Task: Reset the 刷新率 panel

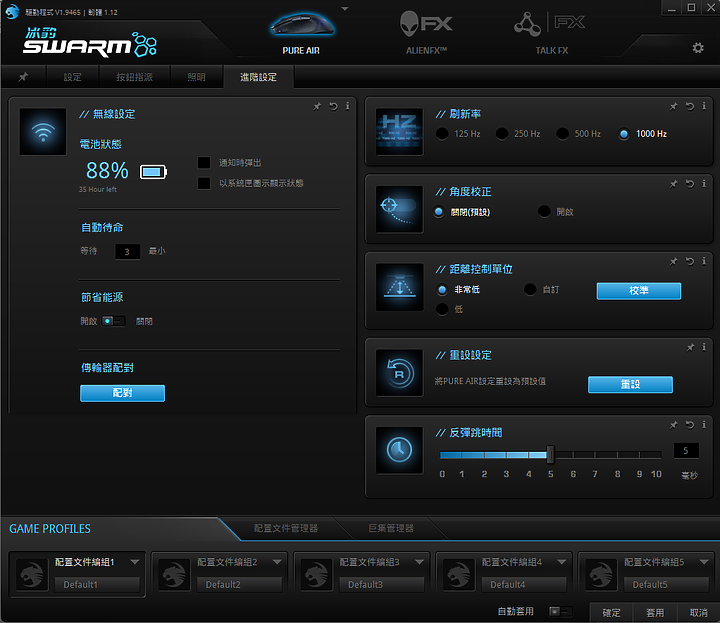Action: [x=690, y=107]
